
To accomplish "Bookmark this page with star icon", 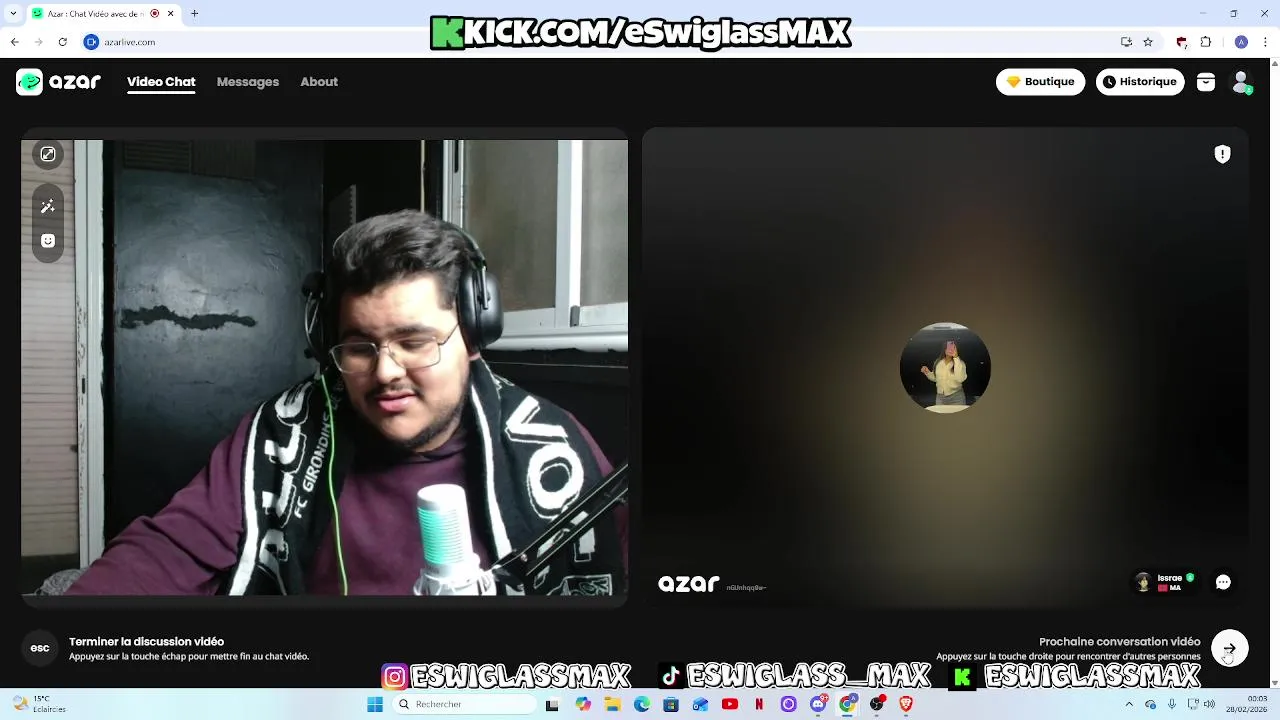I will pyautogui.click(x=1148, y=42).
